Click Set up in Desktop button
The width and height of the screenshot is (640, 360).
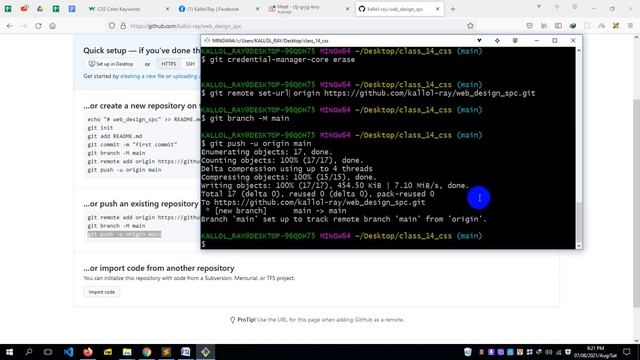[x=111, y=64]
